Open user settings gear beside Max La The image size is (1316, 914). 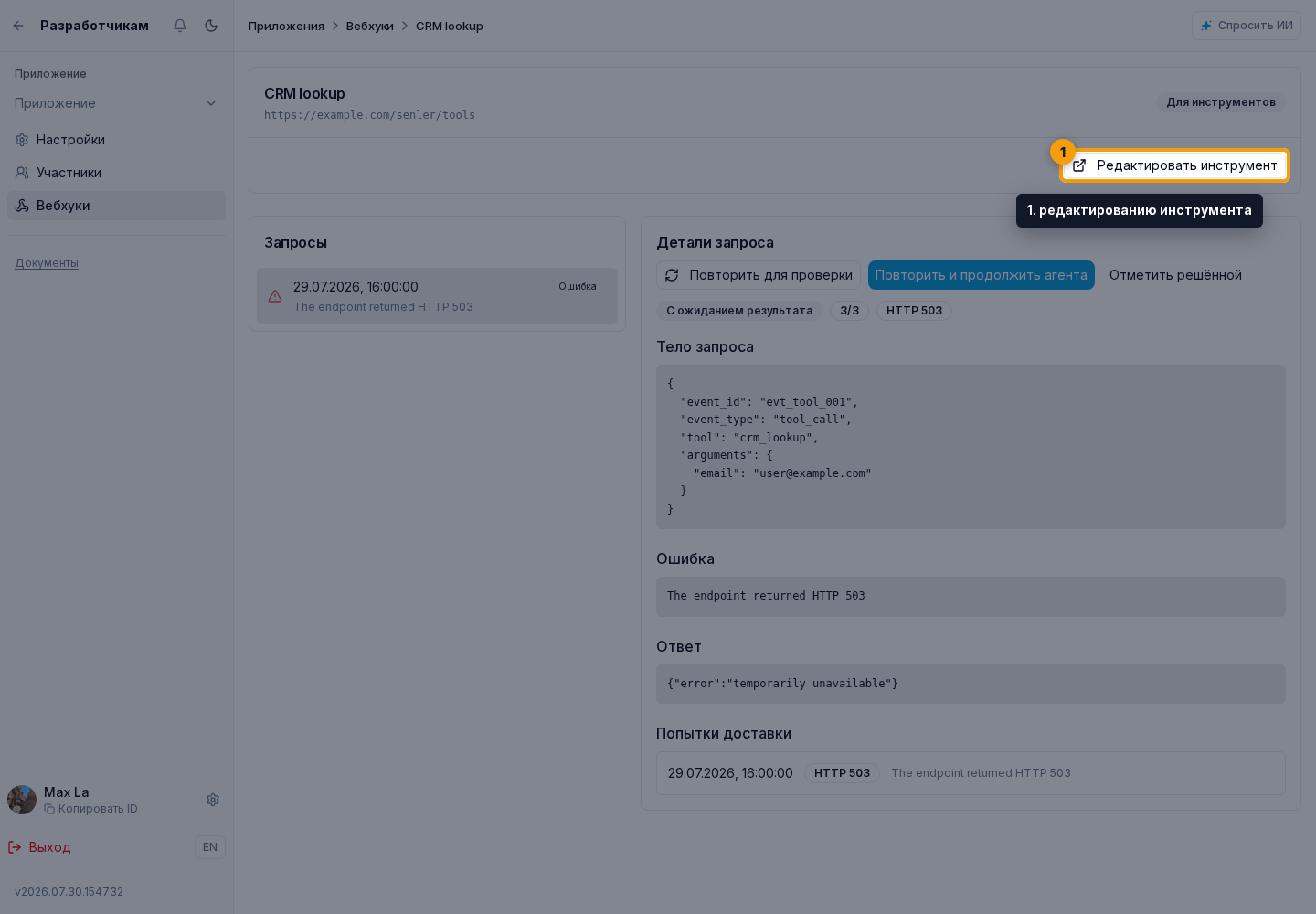213,800
